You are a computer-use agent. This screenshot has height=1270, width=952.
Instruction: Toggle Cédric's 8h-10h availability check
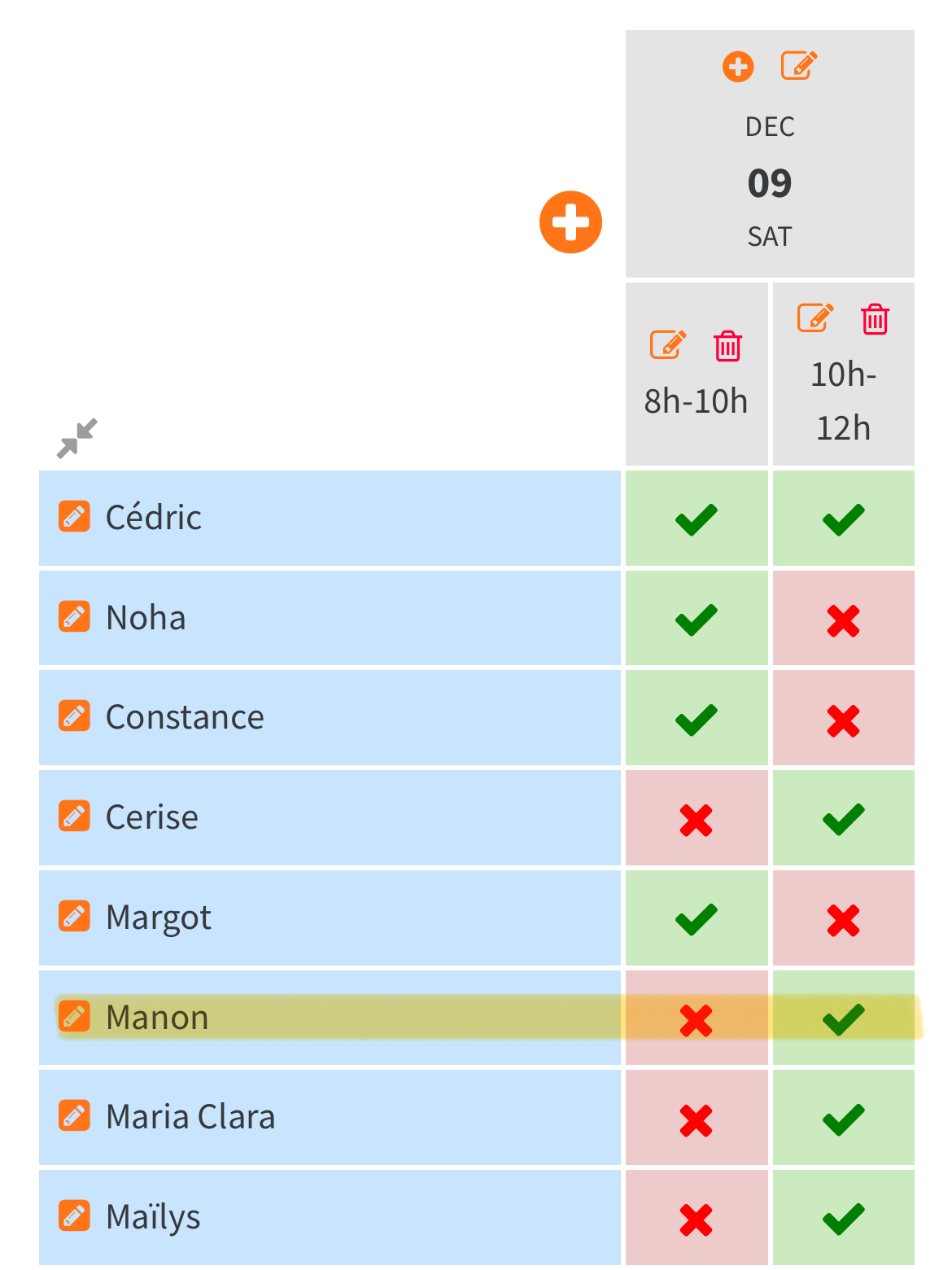(x=697, y=519)
